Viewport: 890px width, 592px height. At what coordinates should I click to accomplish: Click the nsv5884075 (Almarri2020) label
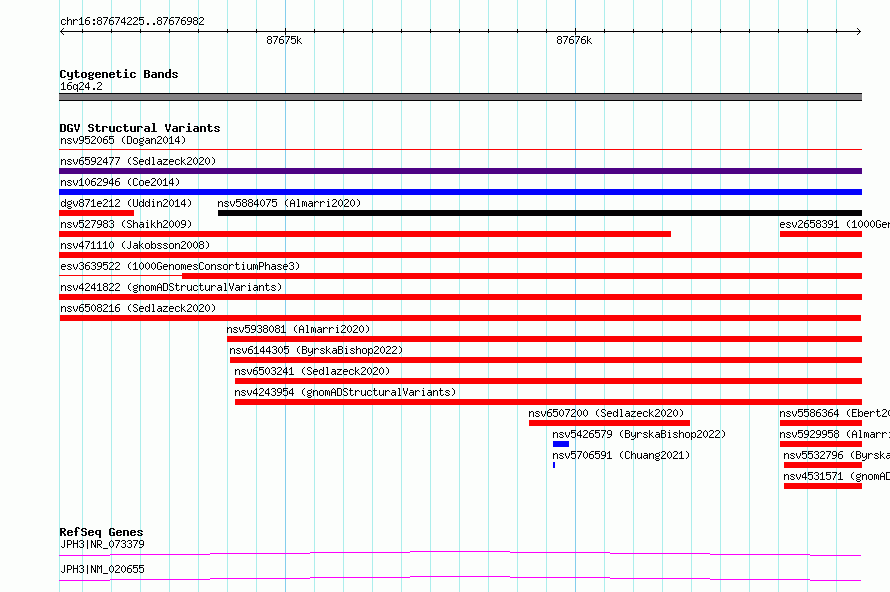point(289,203)
